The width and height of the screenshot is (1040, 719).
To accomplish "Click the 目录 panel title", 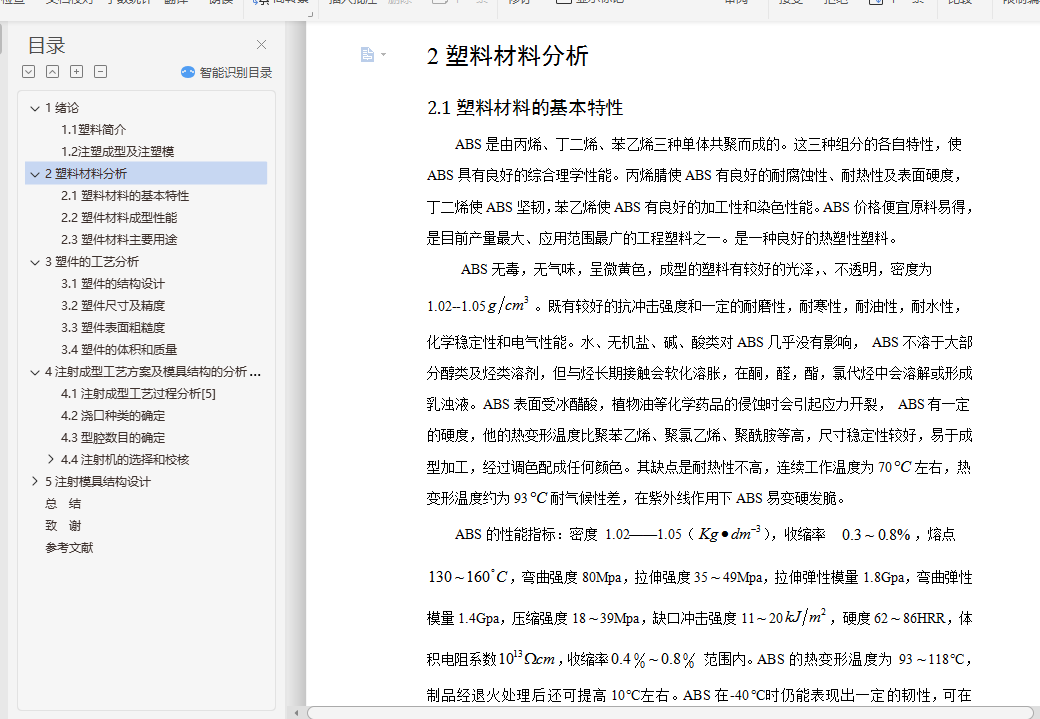I will pos(46,46).
